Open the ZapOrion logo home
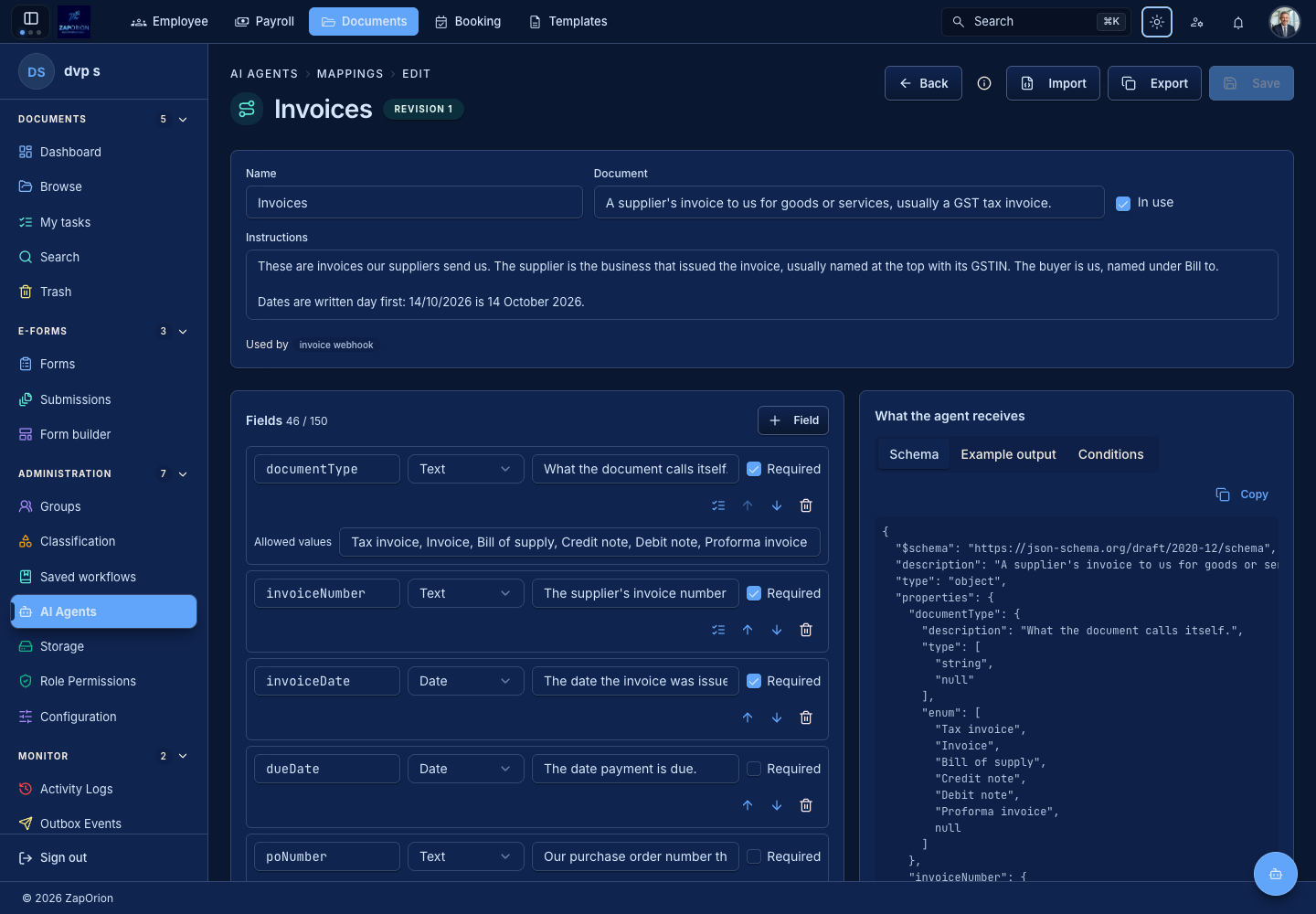The width and height of the screenshot is (1316, 914). pyautogui.click(x=74, y=21)
